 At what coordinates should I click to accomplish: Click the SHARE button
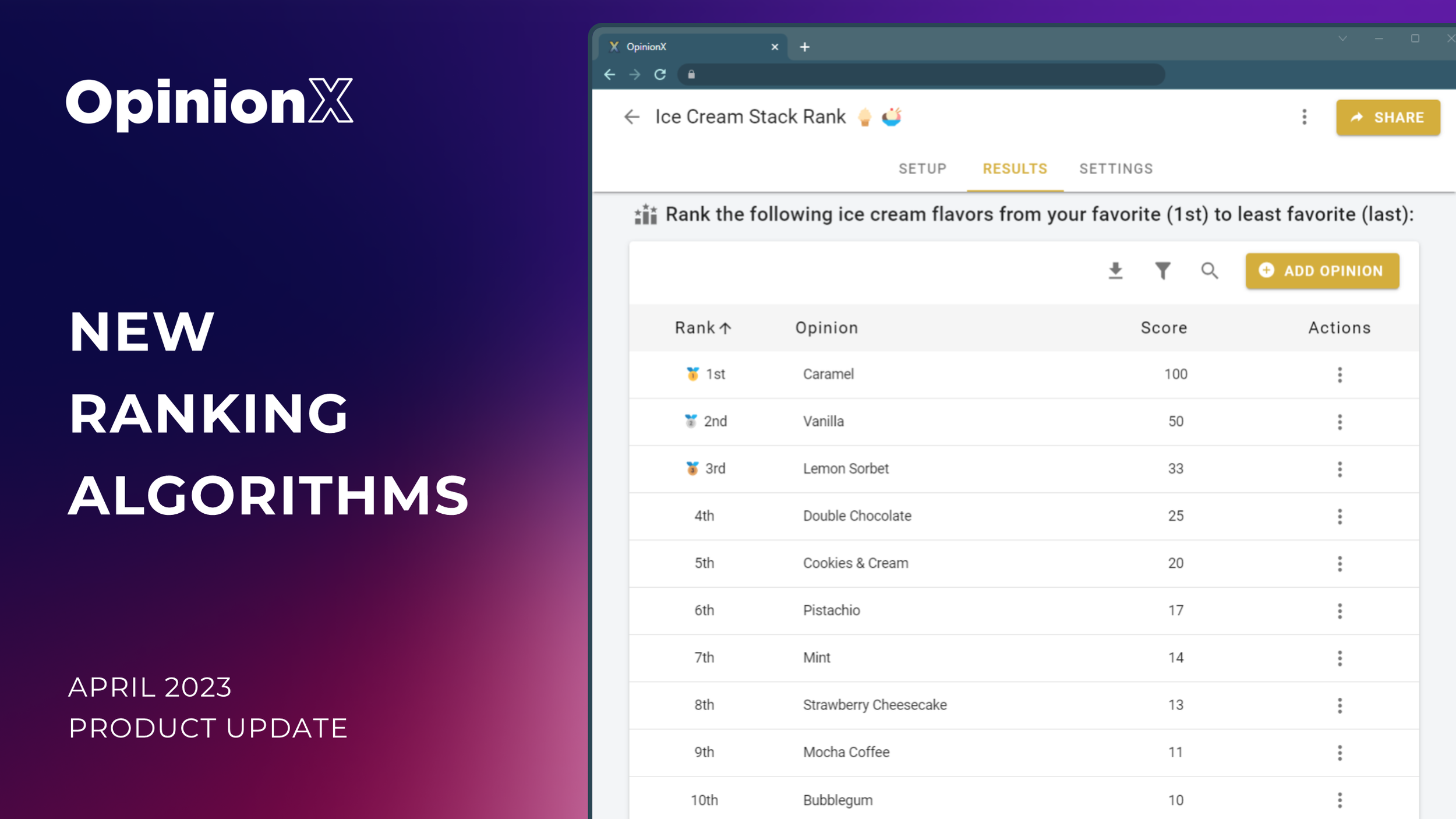[1387, 118]
